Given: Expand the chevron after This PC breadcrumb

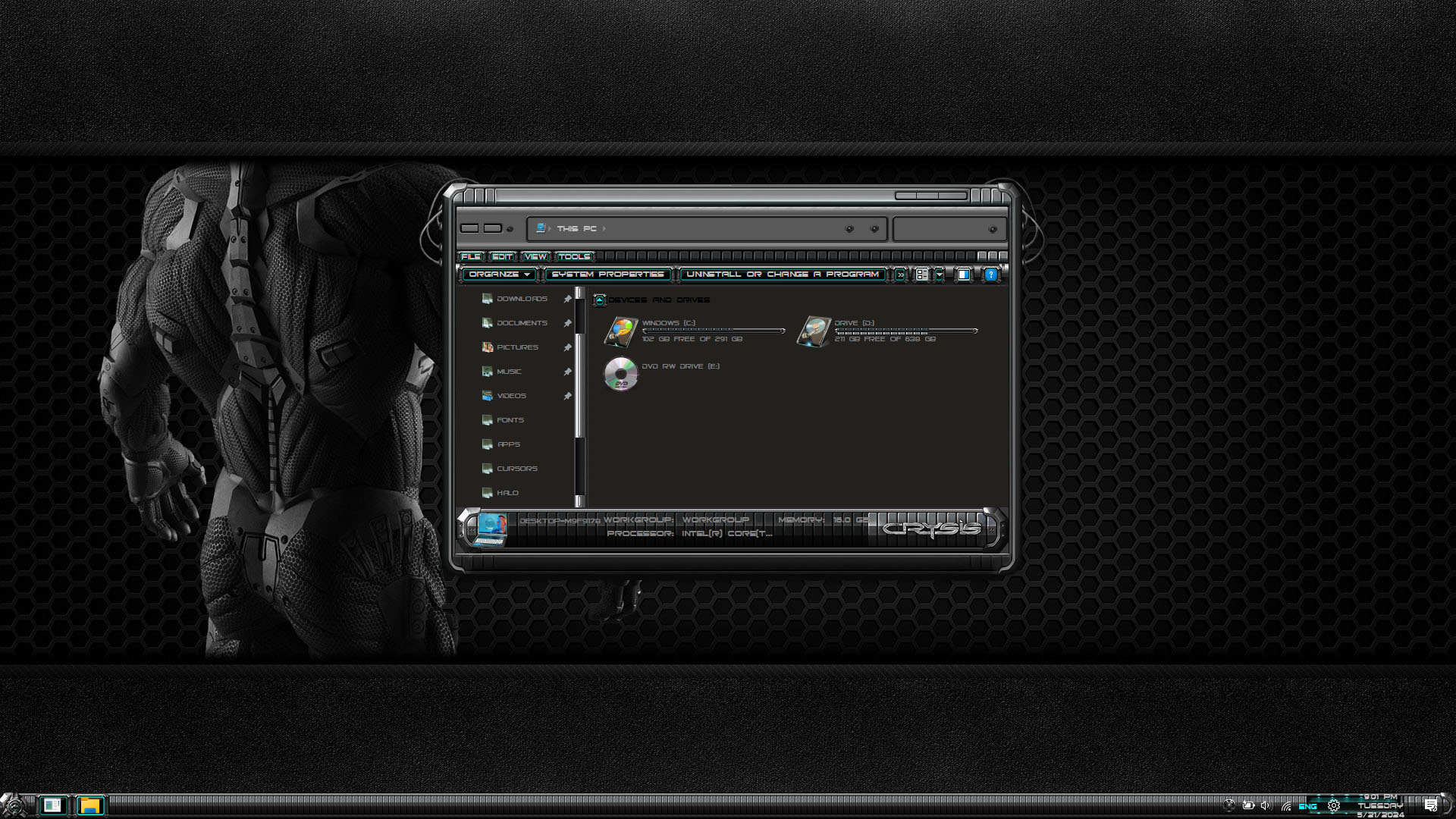Looking at the screenshot, I should pos(604,228).
